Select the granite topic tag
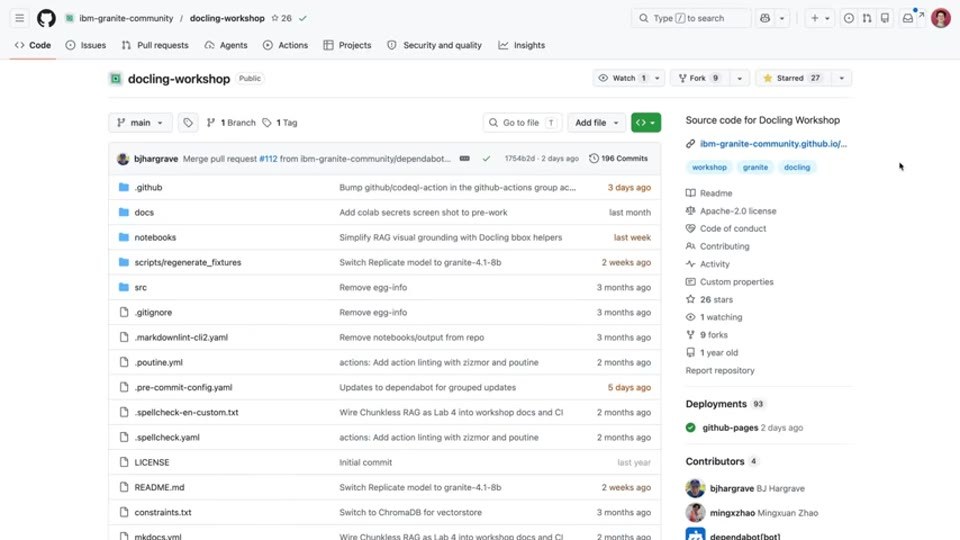The height and width of the screenshot is (540, 960). click(x=755, y=167)
